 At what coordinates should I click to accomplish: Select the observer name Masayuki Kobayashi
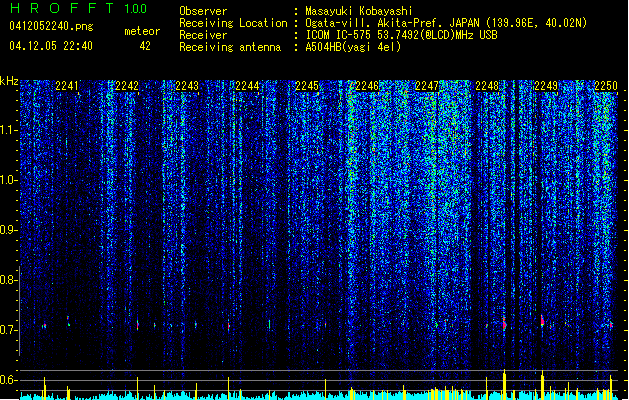[359, 11]
